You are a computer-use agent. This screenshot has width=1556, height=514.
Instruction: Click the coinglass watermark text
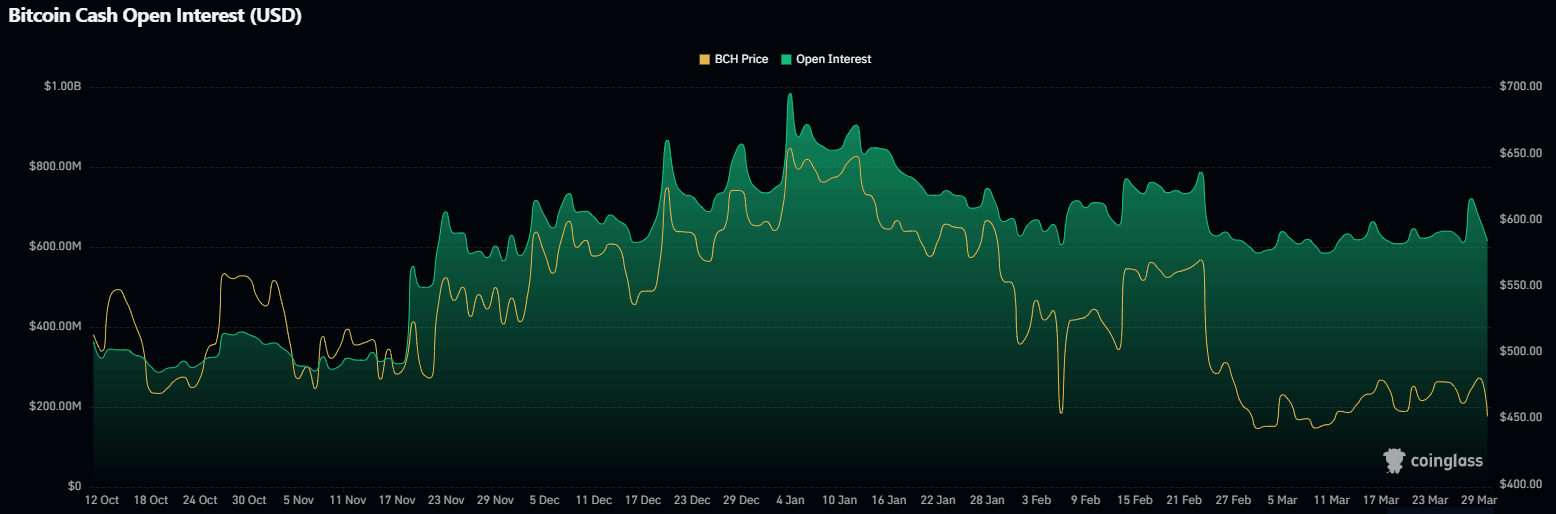coord(1446,461)
